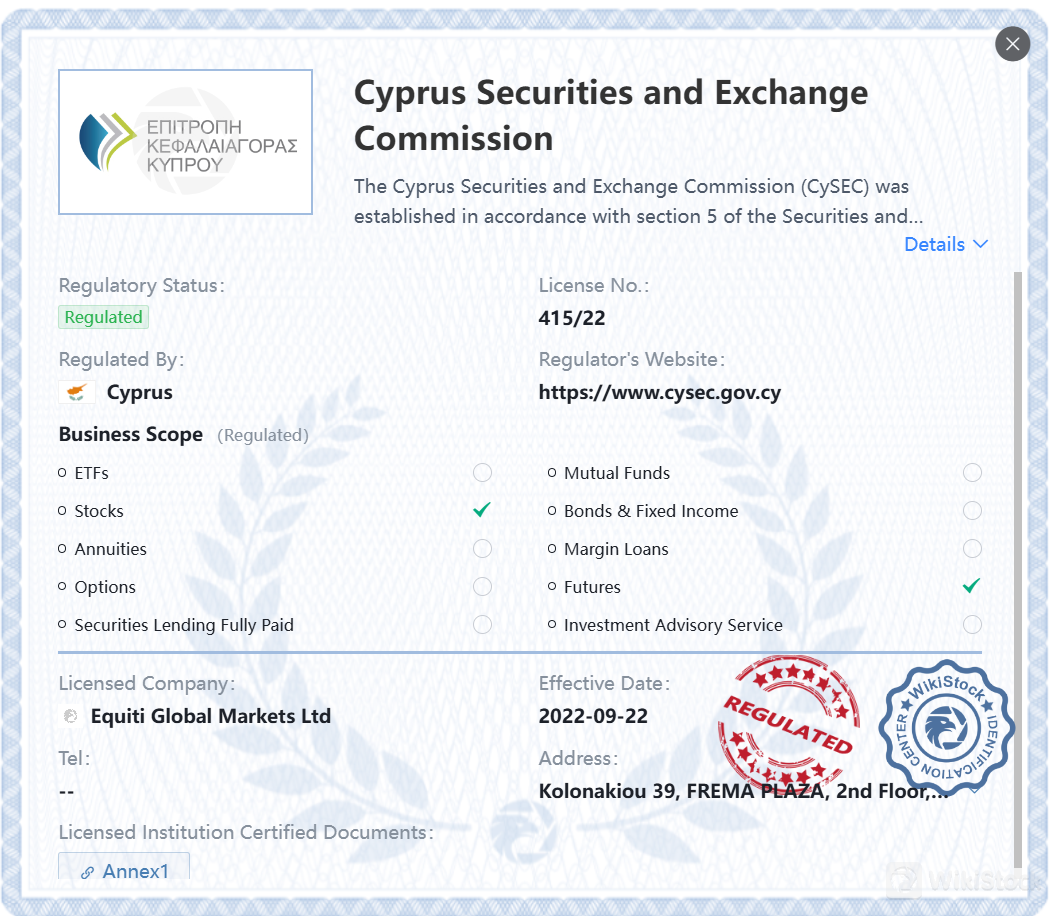Click the CySEC commission logo image
This screenshot has height=916, width=1051.
point(185,141)
